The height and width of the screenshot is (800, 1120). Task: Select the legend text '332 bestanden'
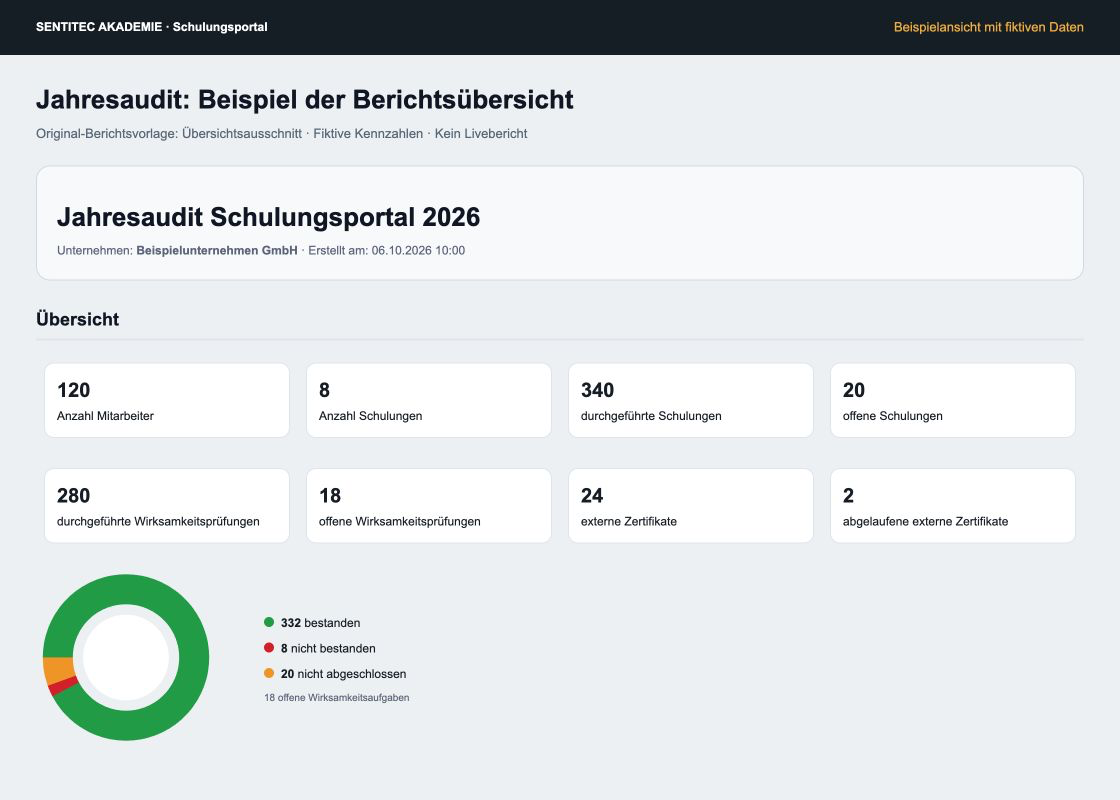point(321,623)
